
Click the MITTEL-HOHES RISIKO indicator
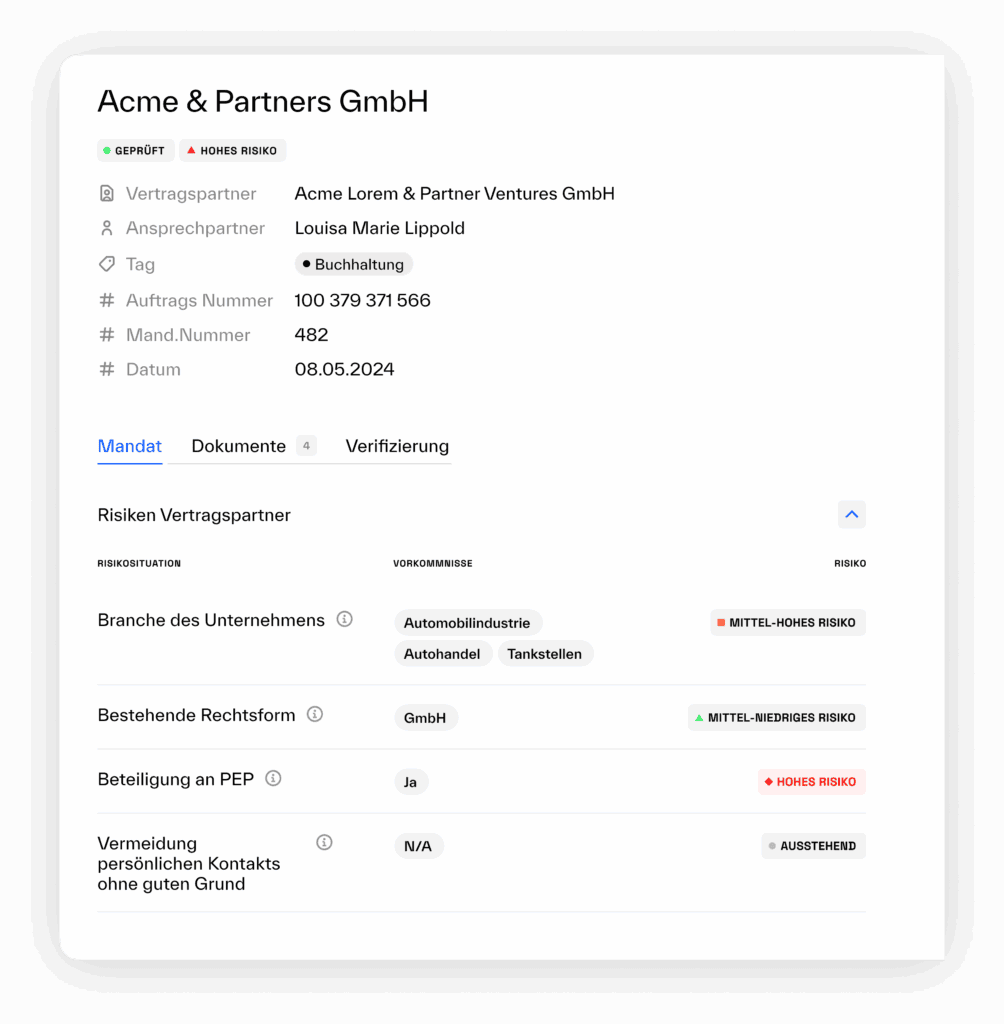787,622
